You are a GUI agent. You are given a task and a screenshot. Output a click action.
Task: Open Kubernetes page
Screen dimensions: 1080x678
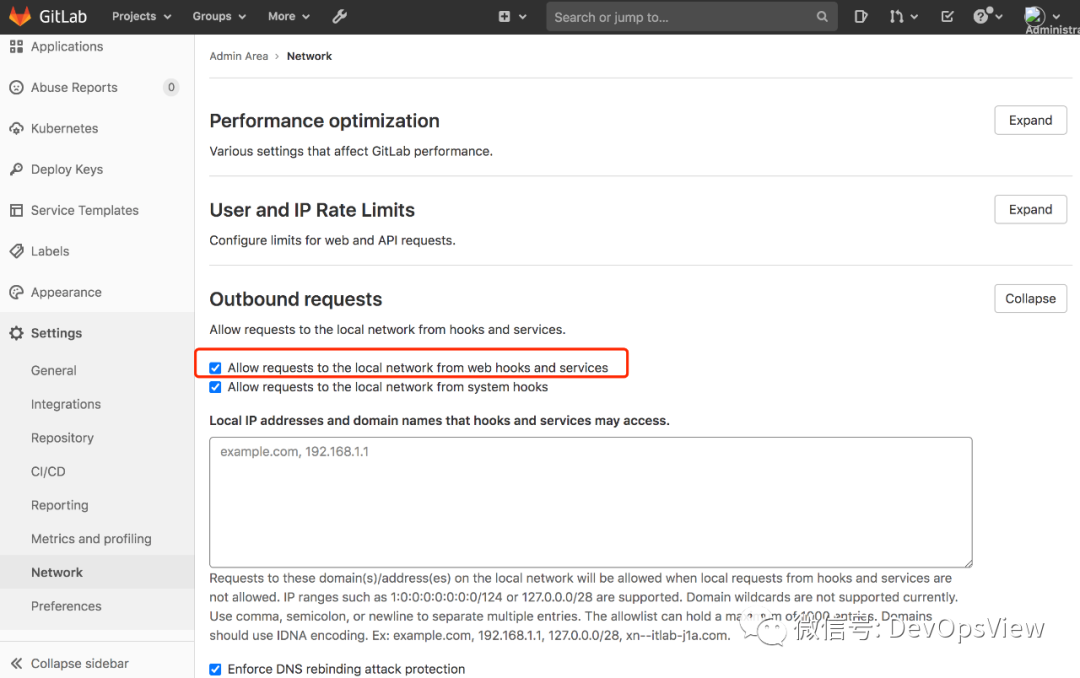coord(65,128)
